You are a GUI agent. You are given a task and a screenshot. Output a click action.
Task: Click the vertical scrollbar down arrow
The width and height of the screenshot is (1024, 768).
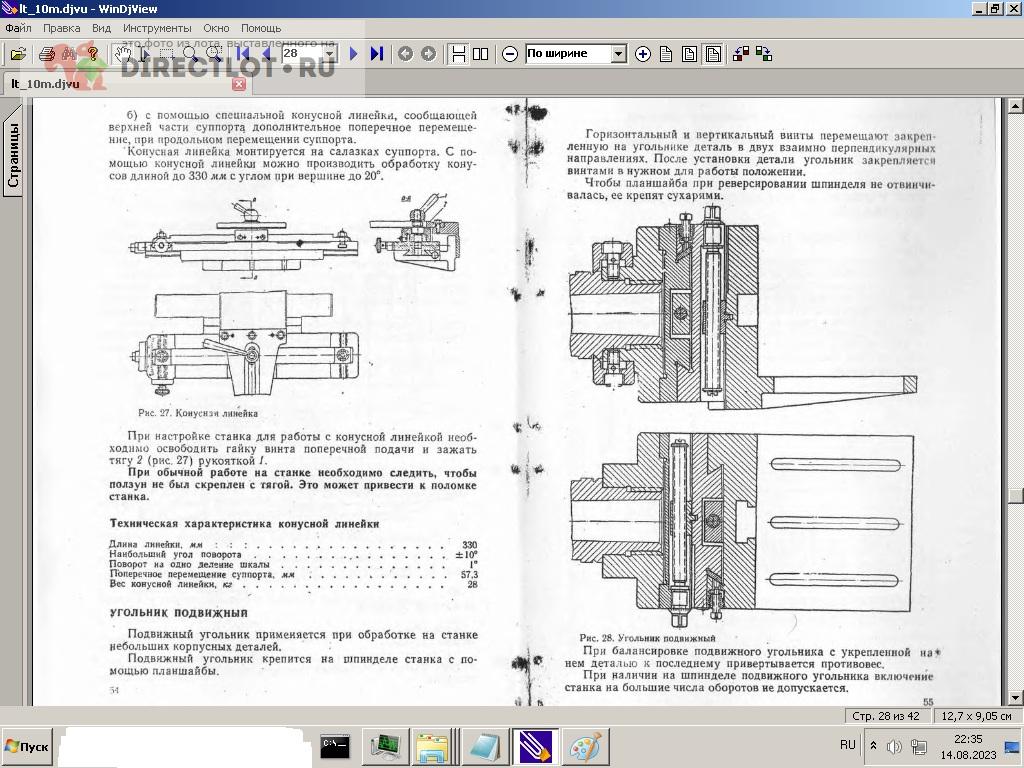pyautogui.click(x=1016, y=698)
